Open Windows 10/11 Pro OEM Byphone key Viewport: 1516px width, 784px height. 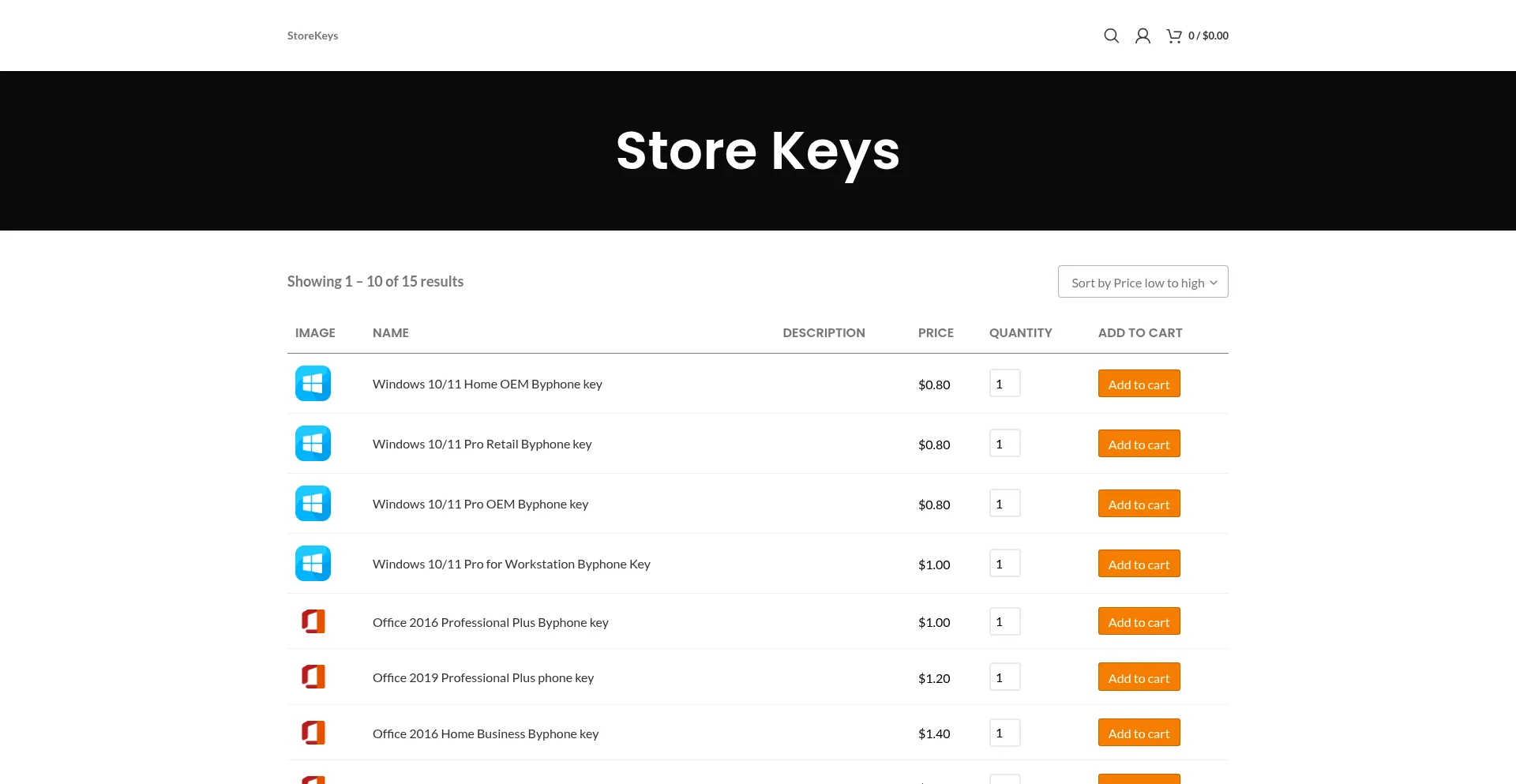pos(480,504)
